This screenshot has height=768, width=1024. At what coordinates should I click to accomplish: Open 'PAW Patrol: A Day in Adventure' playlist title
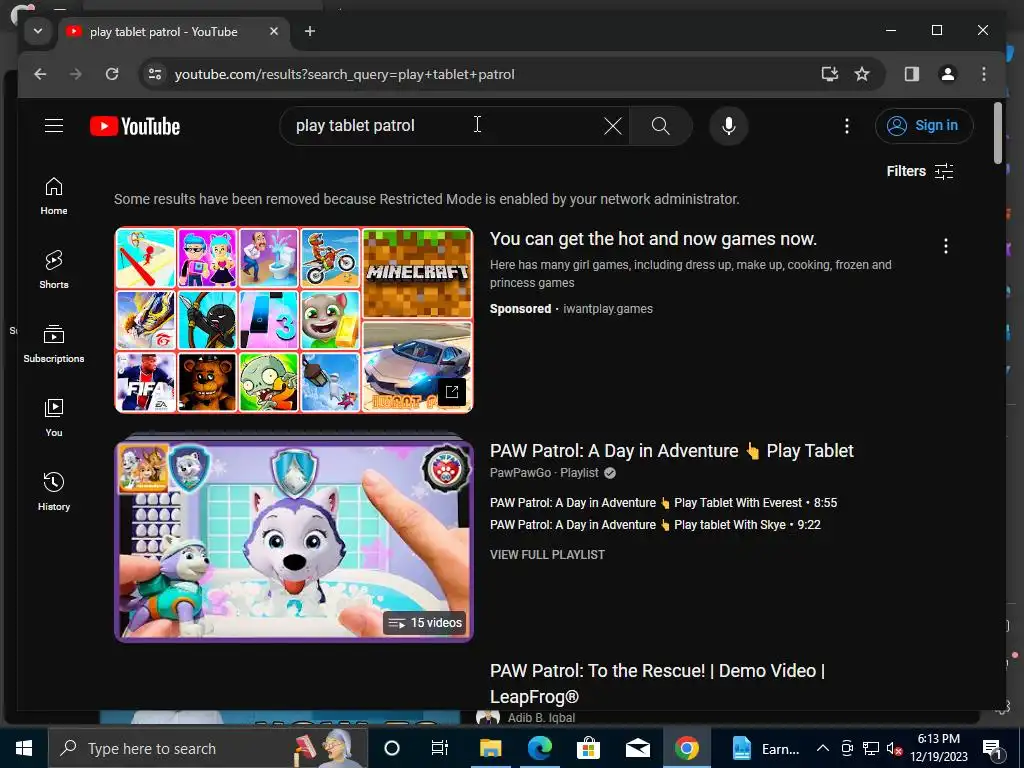pyautogui.click(x=671, y=451)
